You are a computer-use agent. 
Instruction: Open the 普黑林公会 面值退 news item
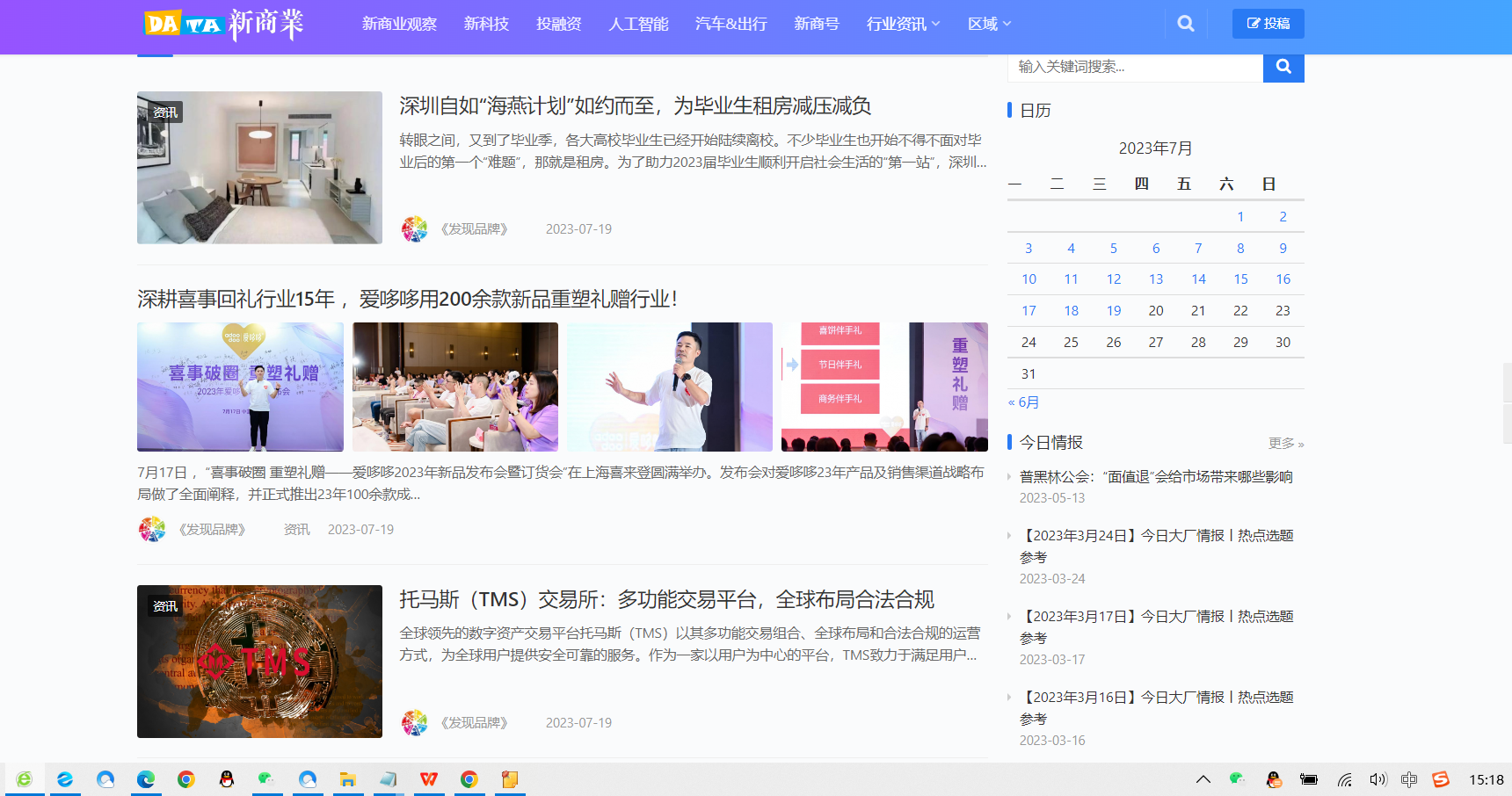(x=1156, y=477)
